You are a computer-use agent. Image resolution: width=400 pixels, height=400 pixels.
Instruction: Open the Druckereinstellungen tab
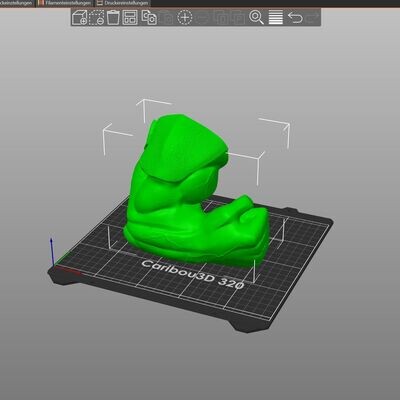point(123,3)
